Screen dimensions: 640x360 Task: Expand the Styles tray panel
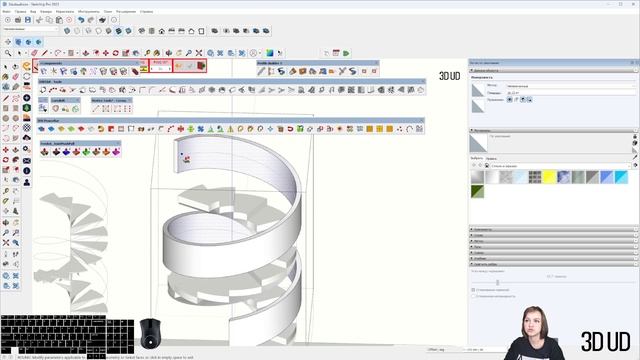click(554, 236)
